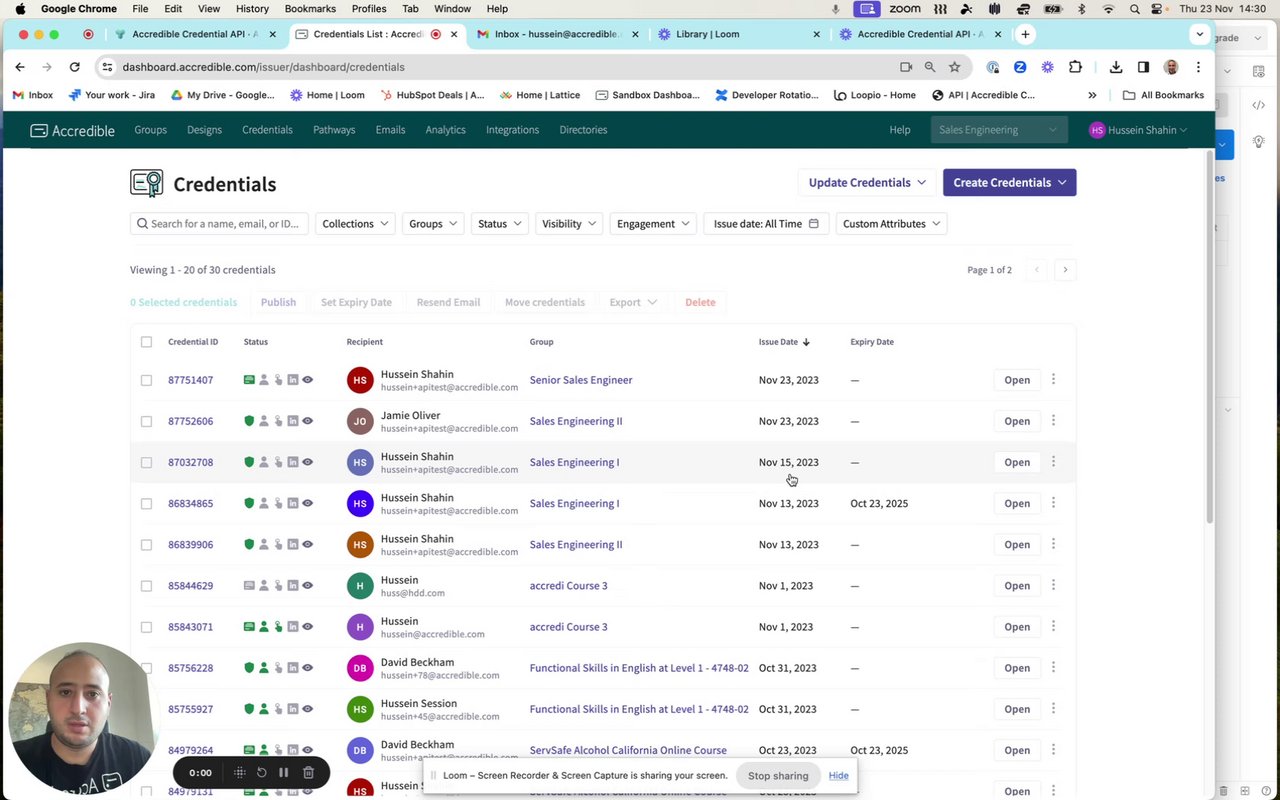Open macOS Spotlight search in the menu bar
Image resolution: width=1280 pixels, height=800 pixels.
pos(1134,9)
